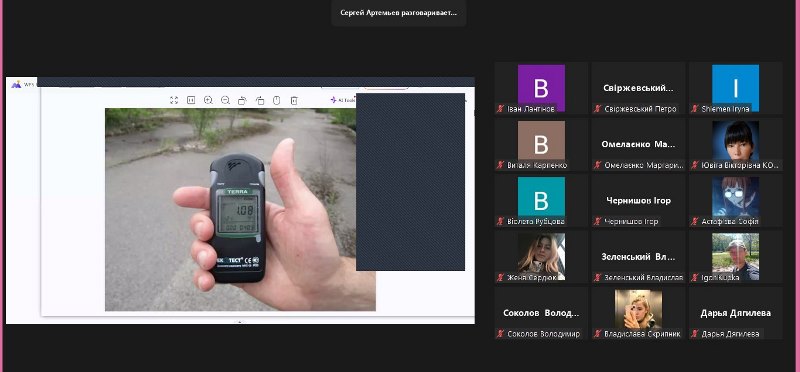Rotate the image right with toolbar icon
The height and width of the screenshot is (372, 800).
[x=260, y=100]
